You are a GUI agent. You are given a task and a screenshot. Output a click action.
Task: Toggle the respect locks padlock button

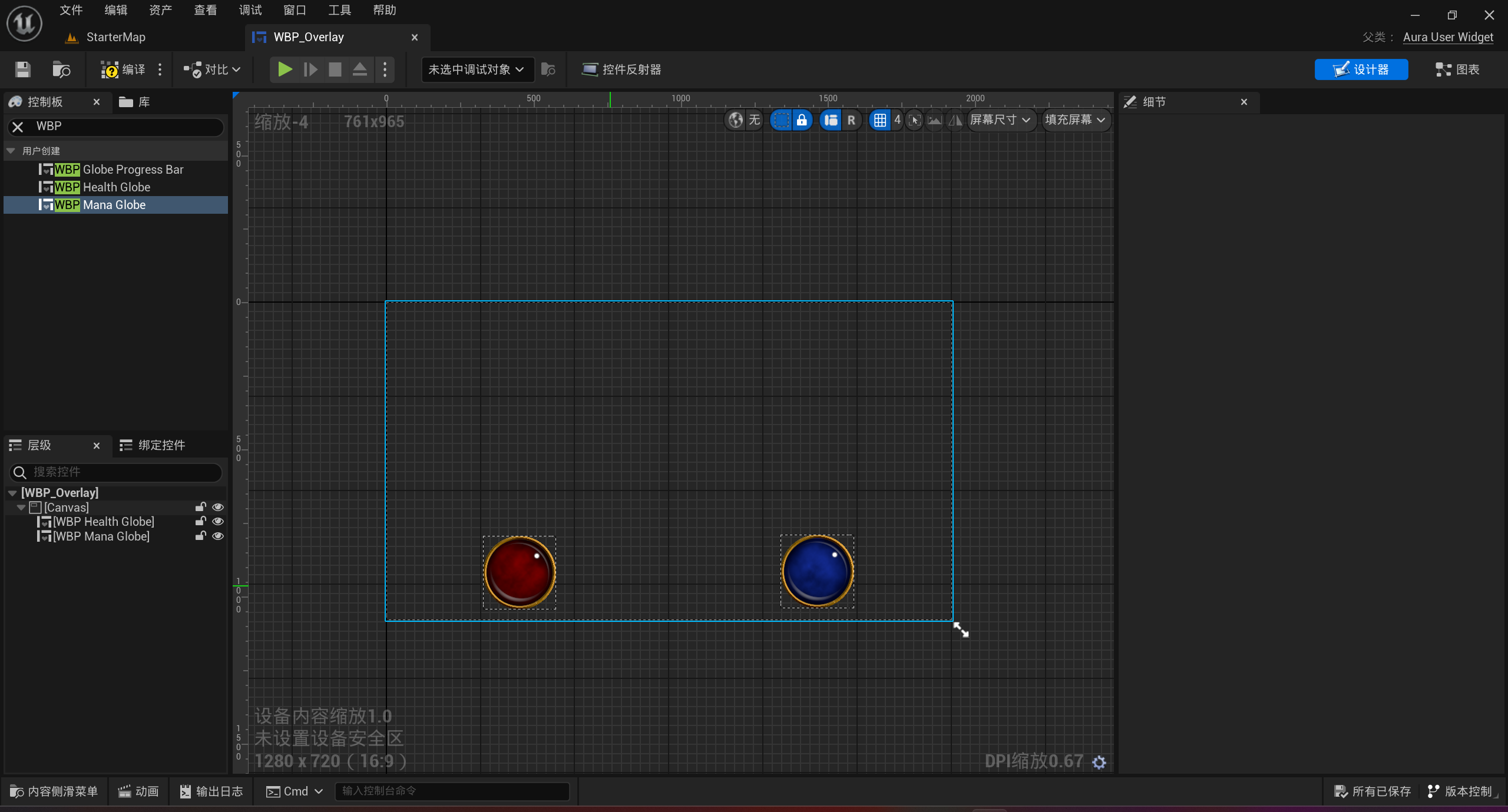802,120
